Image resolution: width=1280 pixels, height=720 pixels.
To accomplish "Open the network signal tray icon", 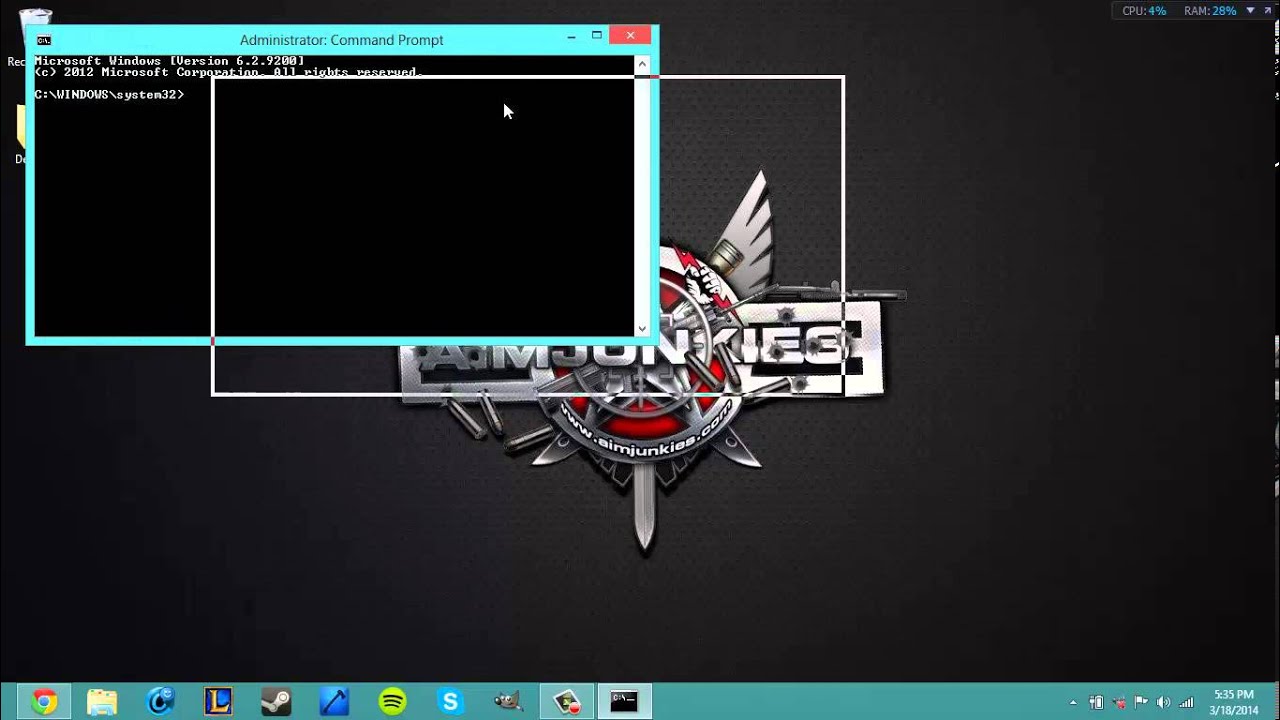I will coord(1186,703).
